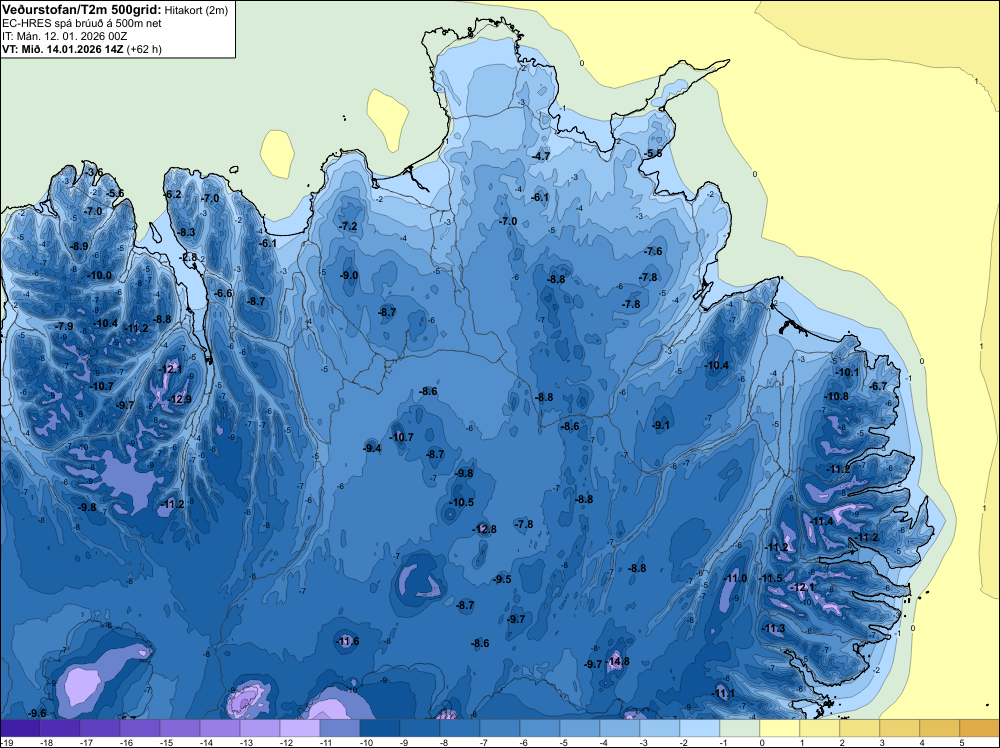The width and height of the screenshot is (1000, 748).
Task: Click the -9.0 temperature label
Action: pos(349,275)
